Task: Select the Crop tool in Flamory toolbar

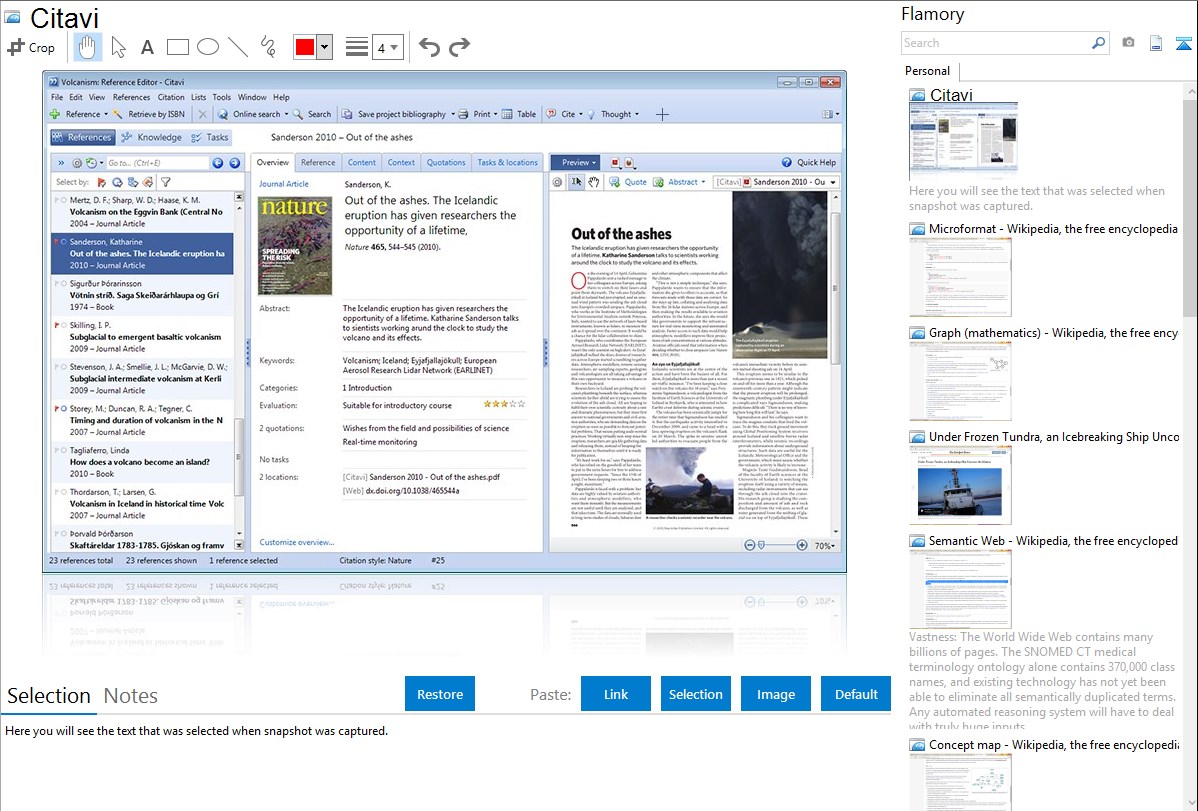Action: pyautogui.click(x=31, y=47)
